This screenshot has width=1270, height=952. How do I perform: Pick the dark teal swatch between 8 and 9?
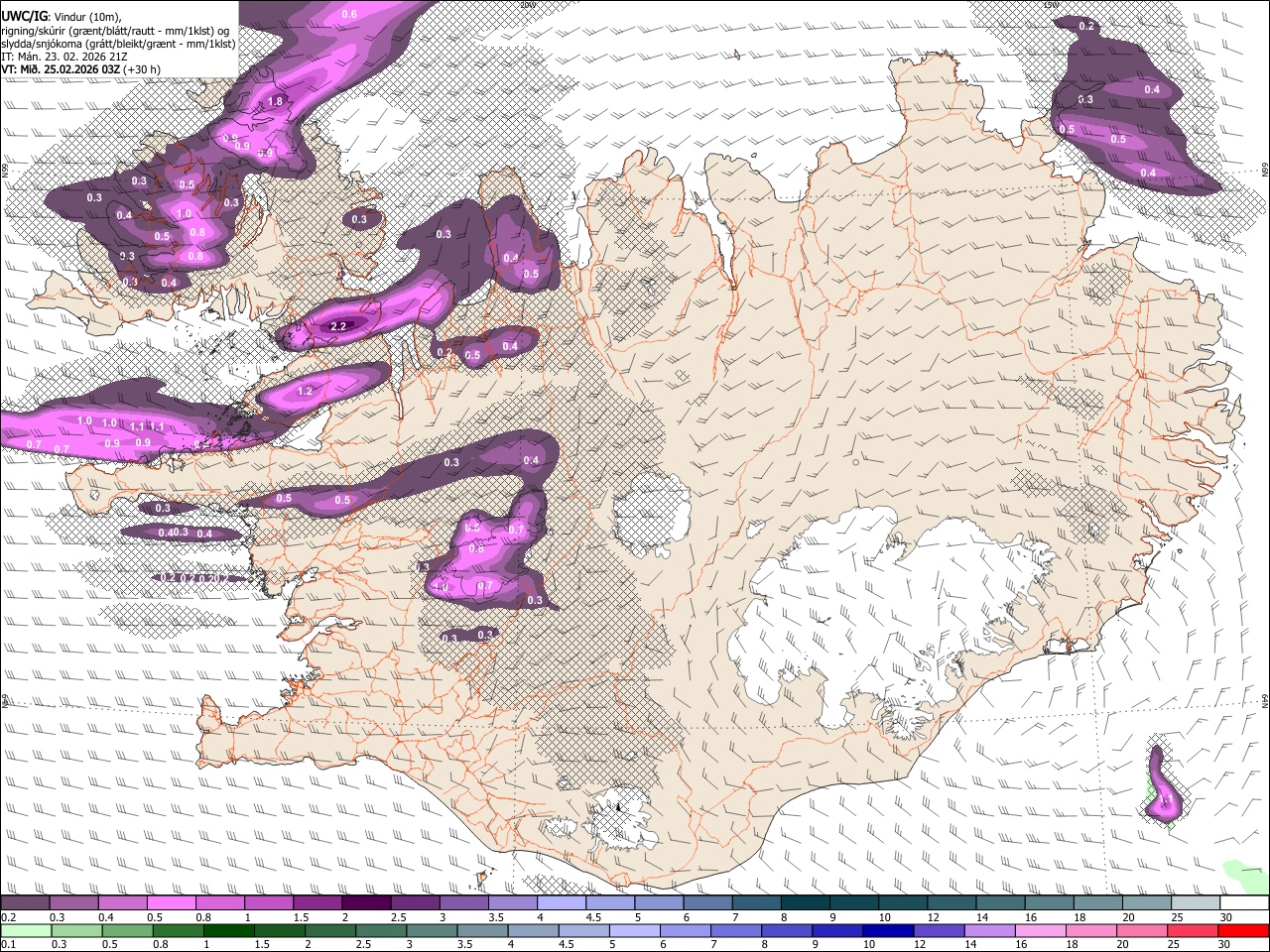806,902
